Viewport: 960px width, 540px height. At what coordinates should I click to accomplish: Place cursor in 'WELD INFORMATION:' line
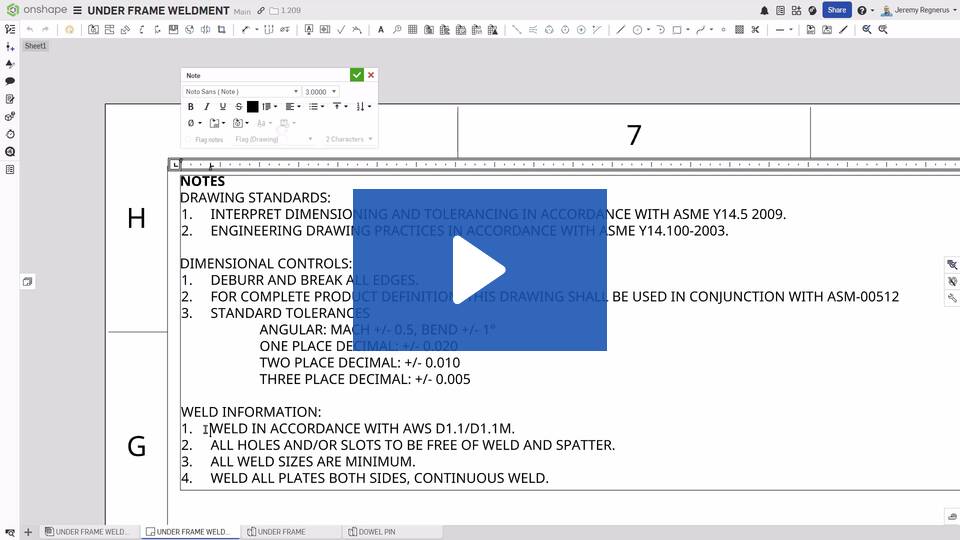pos(250,412)
